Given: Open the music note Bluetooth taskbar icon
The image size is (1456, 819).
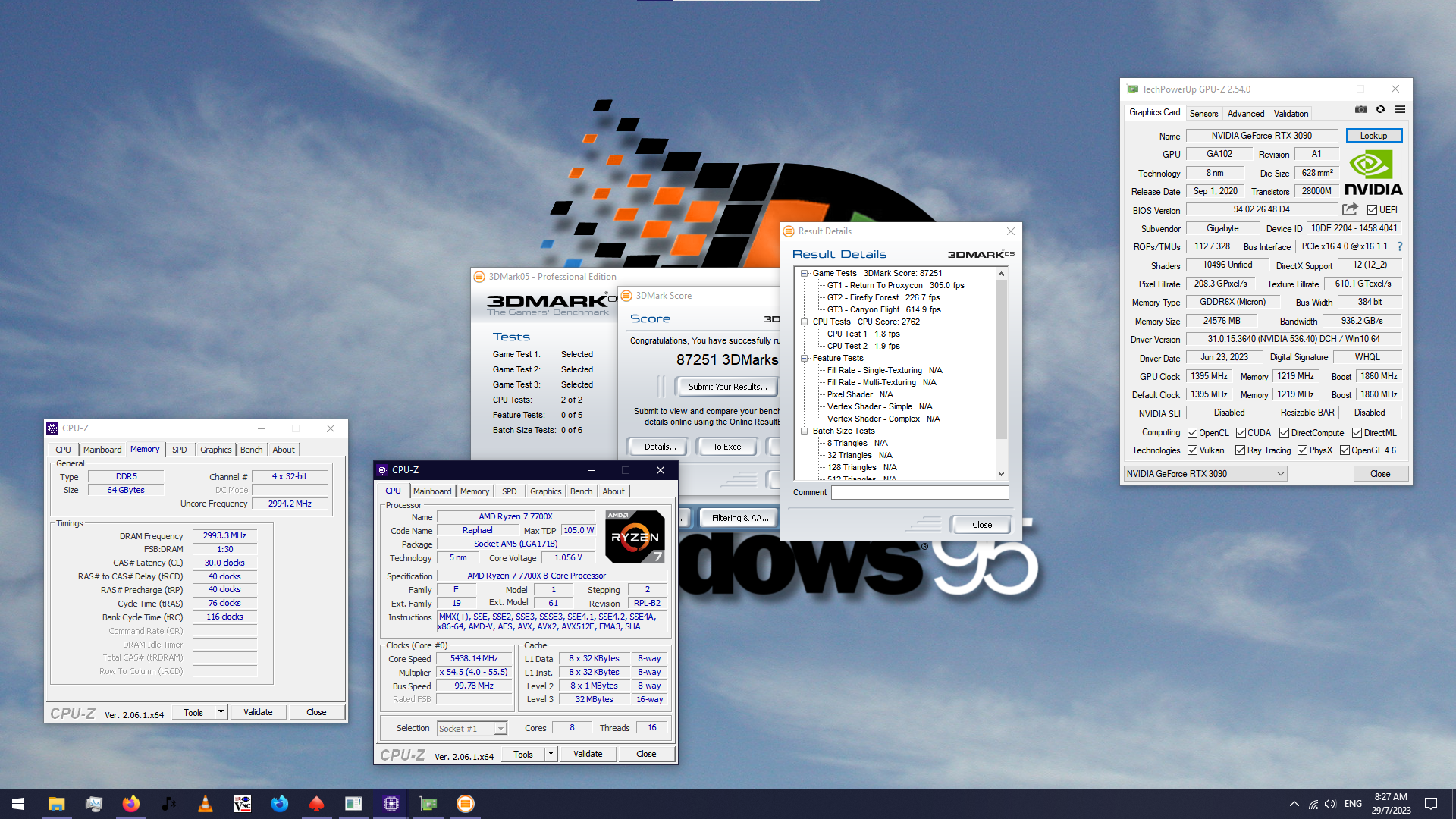Looking at the screenshot, I should 168,804.
